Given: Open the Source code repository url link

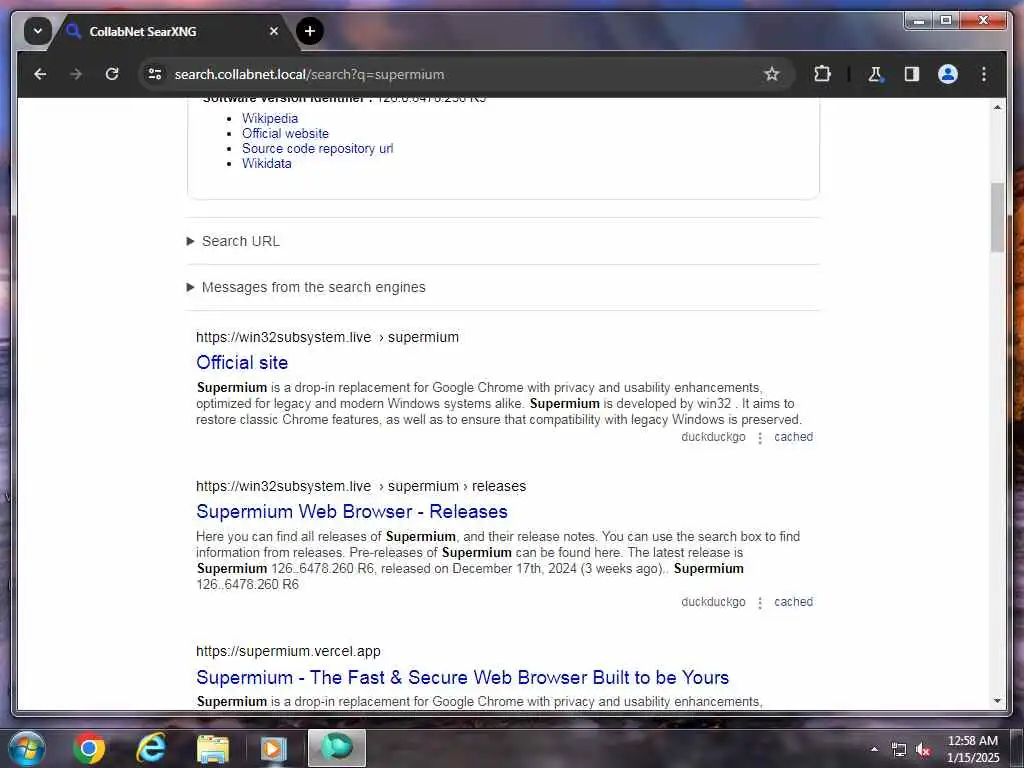Looking at the screenshot, I should [x=317, y=148].
